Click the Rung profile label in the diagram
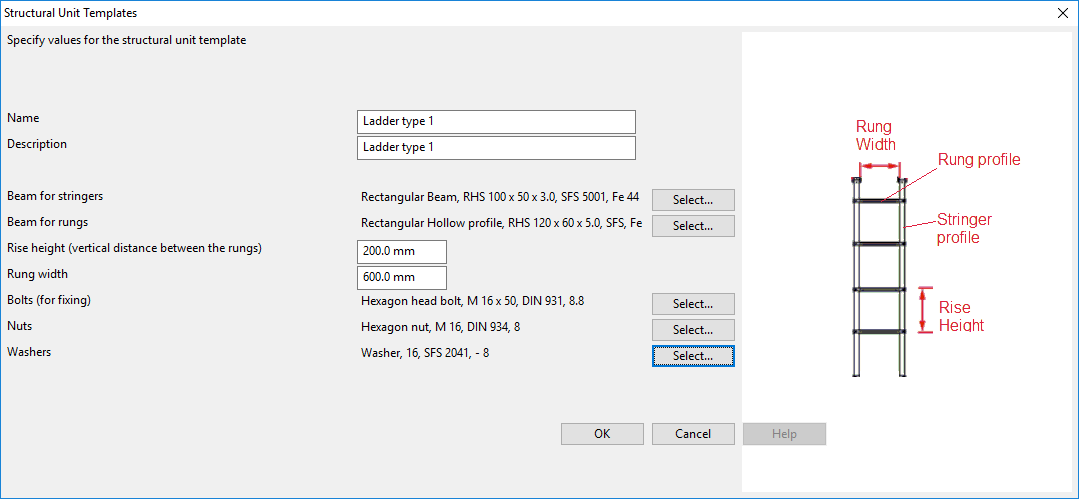The image size is (1079, 499). [x=978, y=160]
